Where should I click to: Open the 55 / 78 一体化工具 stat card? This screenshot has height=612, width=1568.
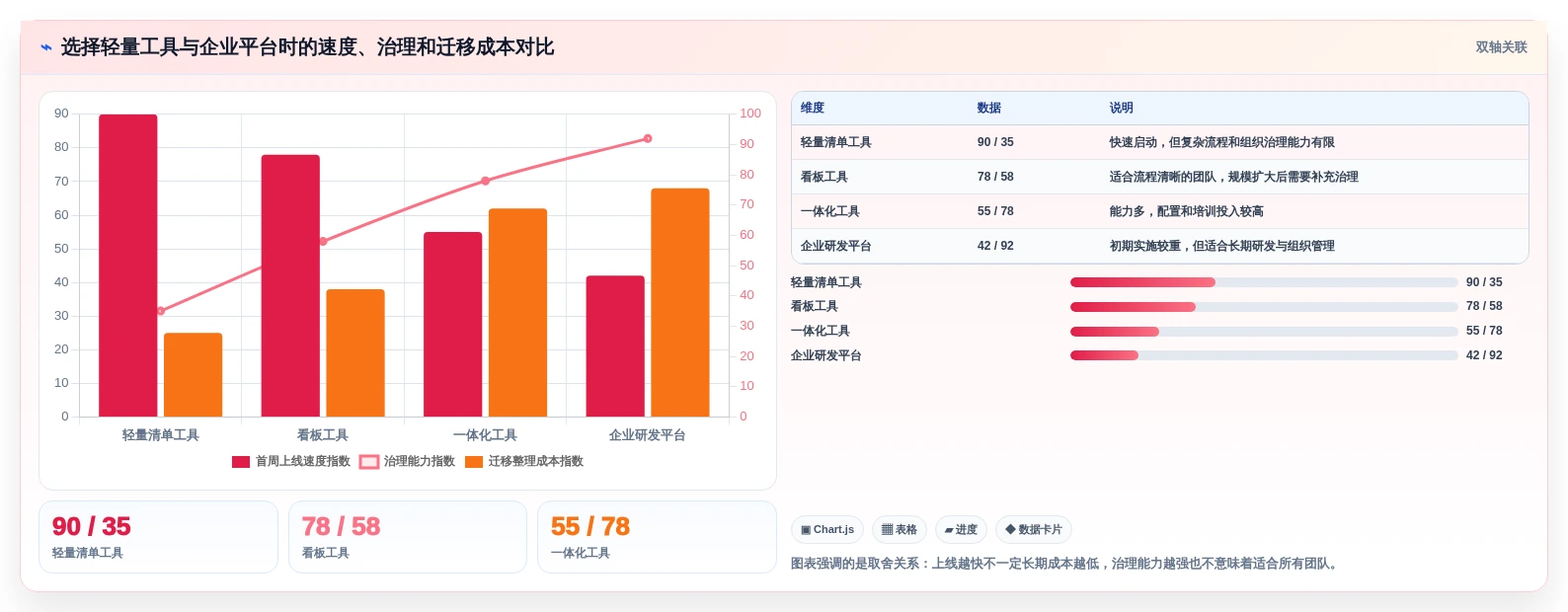click(657, 537)
